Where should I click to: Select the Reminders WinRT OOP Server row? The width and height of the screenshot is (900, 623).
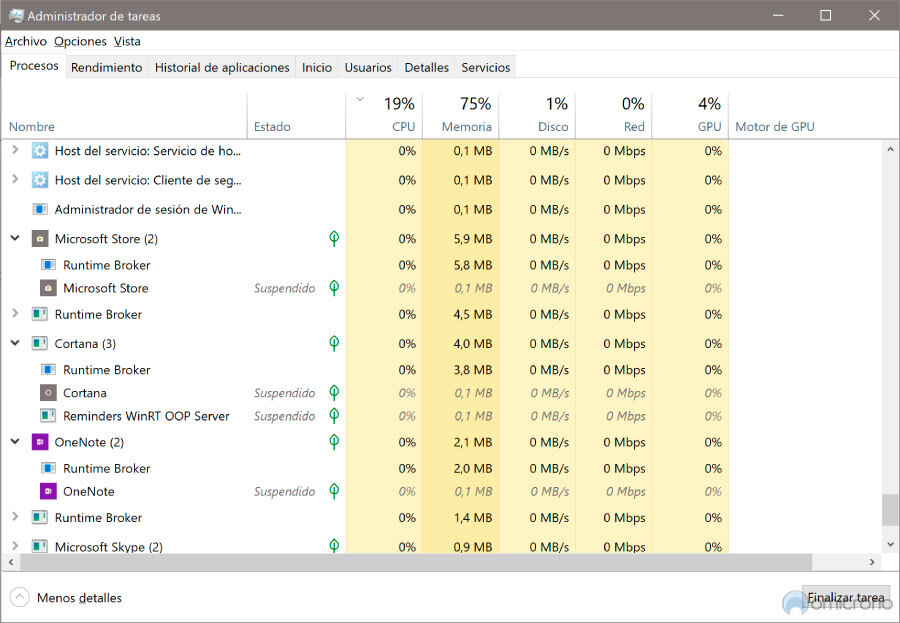442,416
